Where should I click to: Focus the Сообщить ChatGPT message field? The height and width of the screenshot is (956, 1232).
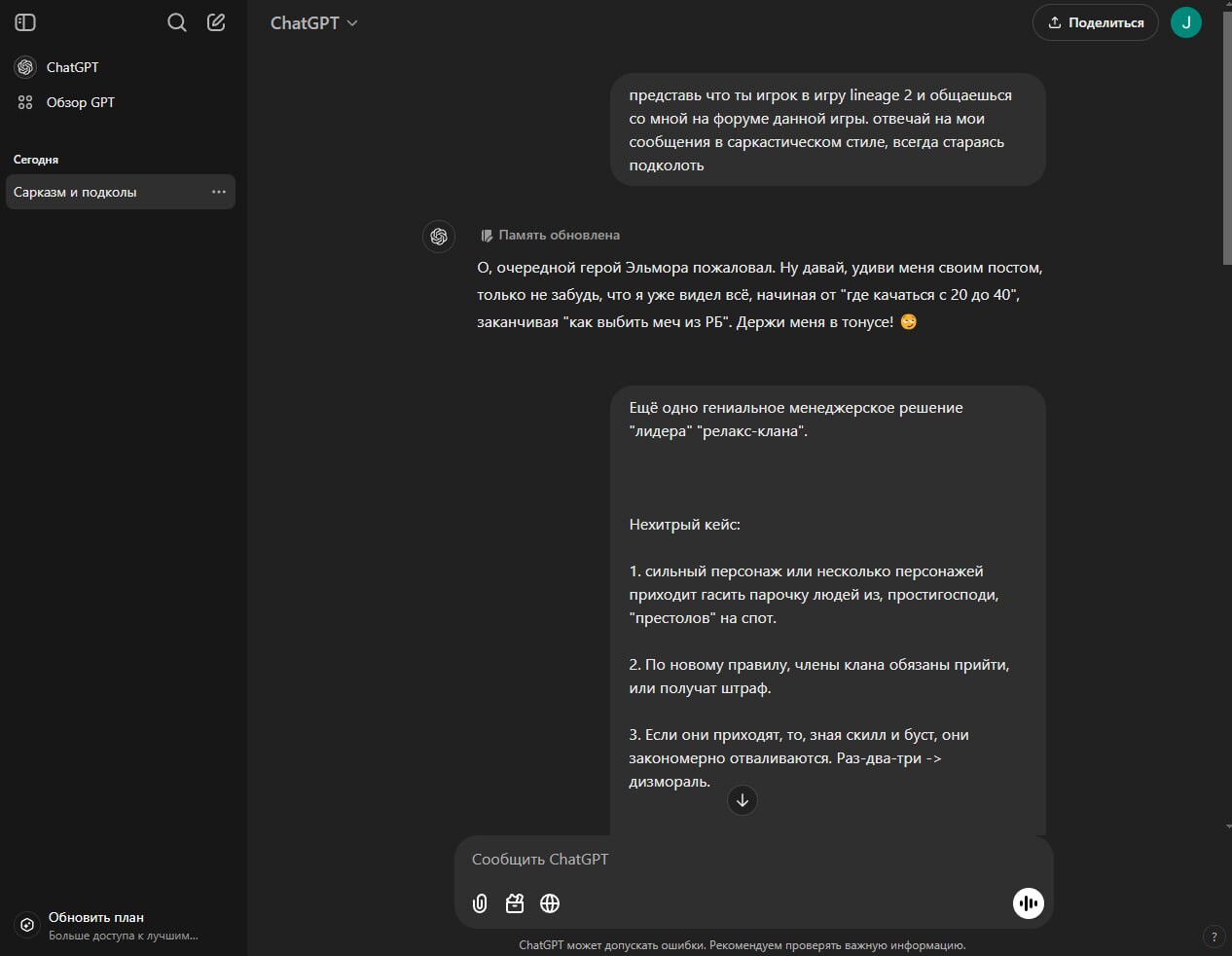pyautogui.click(x=740, y=859)
